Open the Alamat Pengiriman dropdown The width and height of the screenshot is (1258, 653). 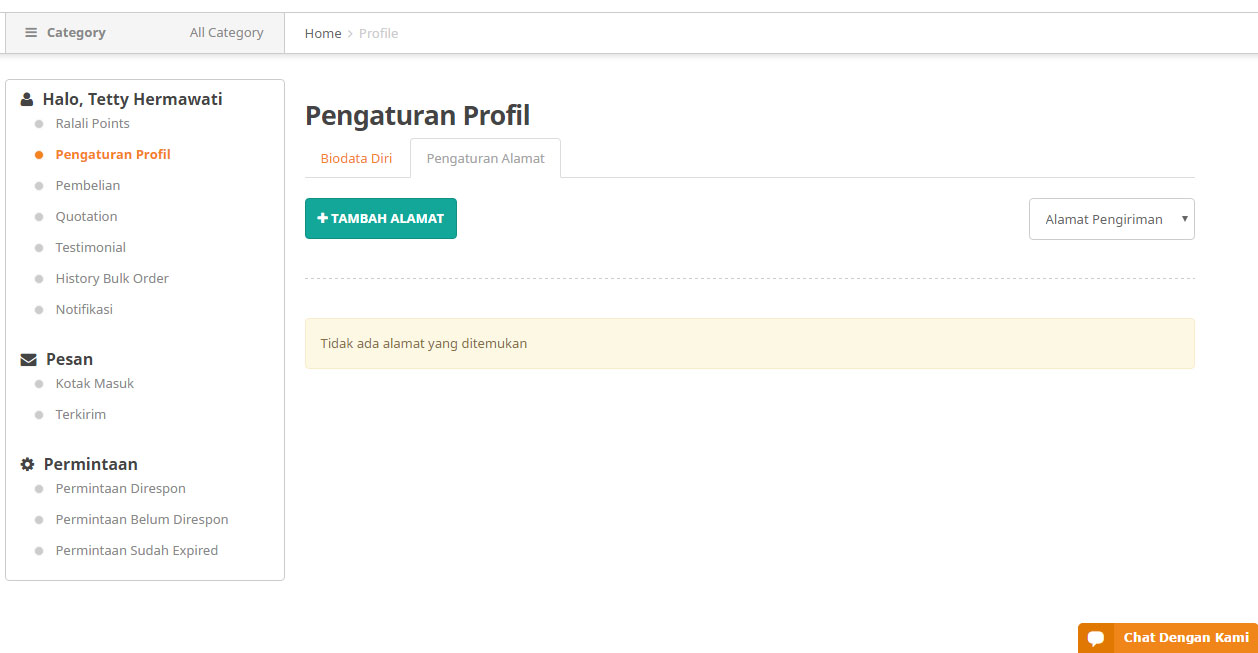click(1111, 219)
